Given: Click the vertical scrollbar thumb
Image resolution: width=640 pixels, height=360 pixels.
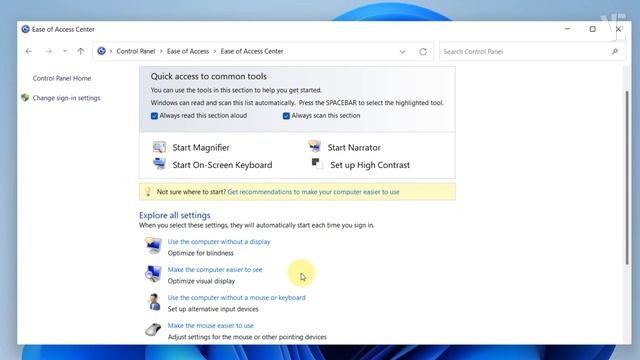Looking at the screenshot, I should point(627,178).
